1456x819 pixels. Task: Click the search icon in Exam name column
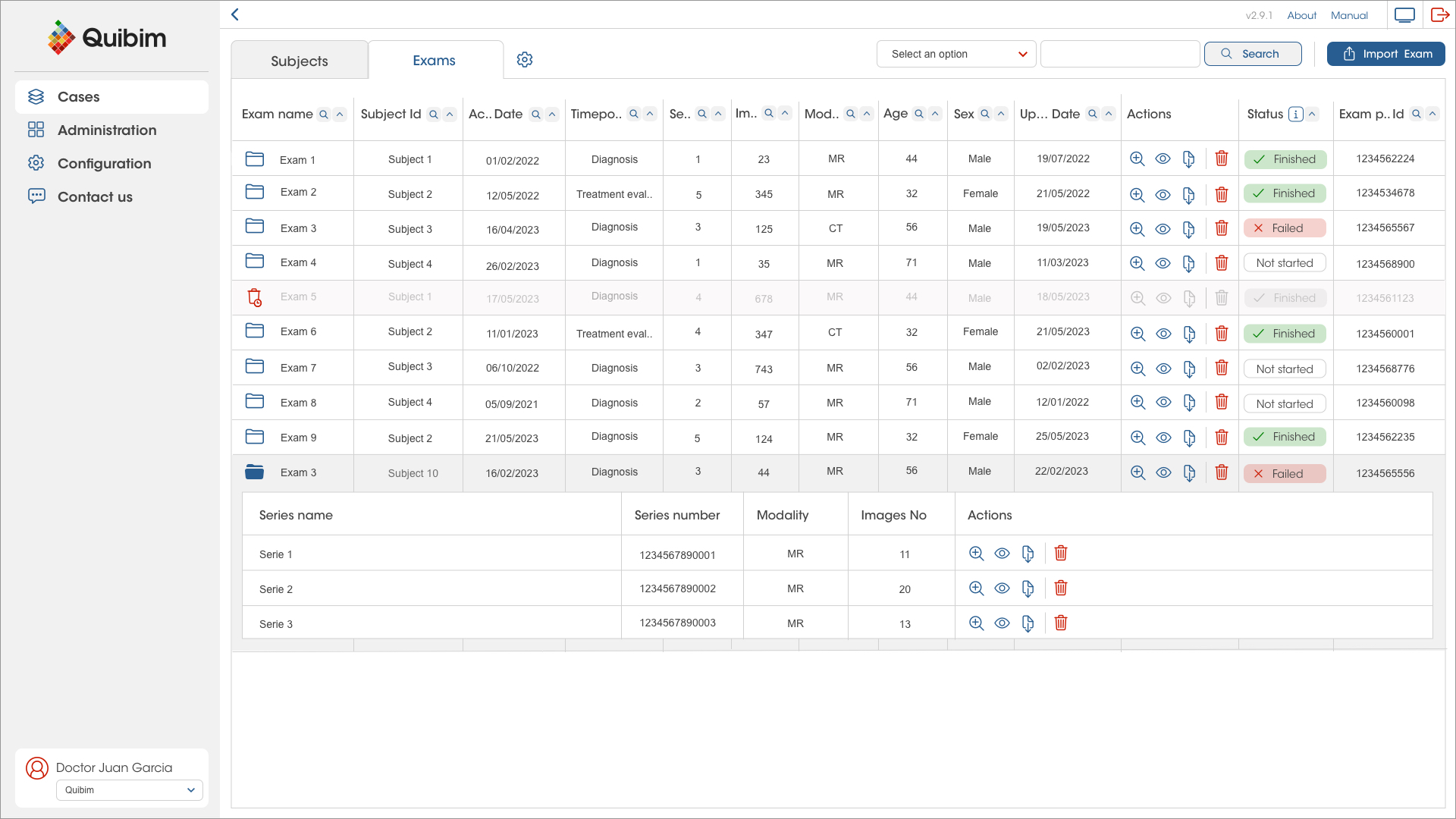(x=324, y=114)
